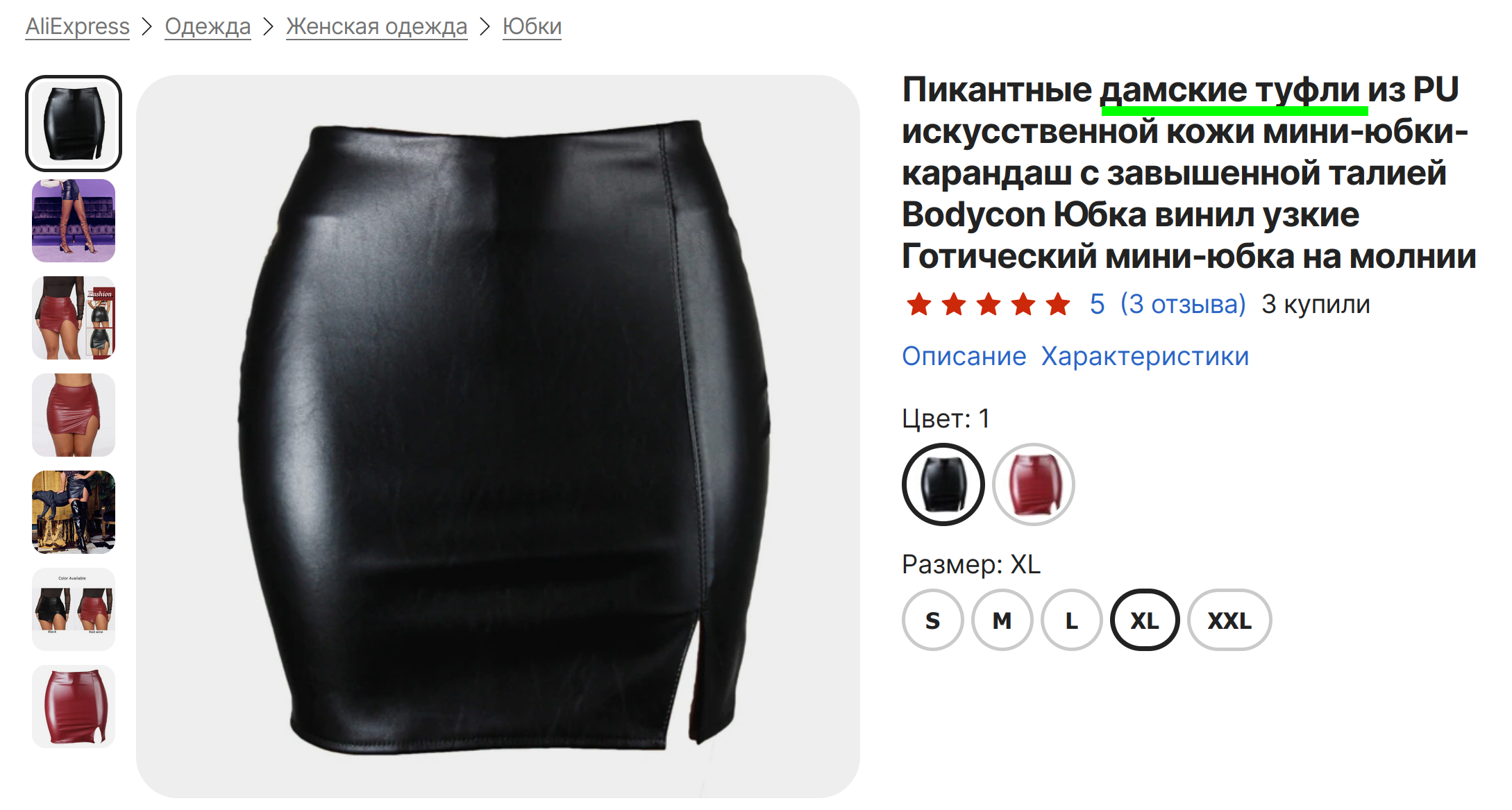Choose the red color swatch
Image resolution: width=1512 pixels, height=810 pixels.
(x=1034, y=484)
